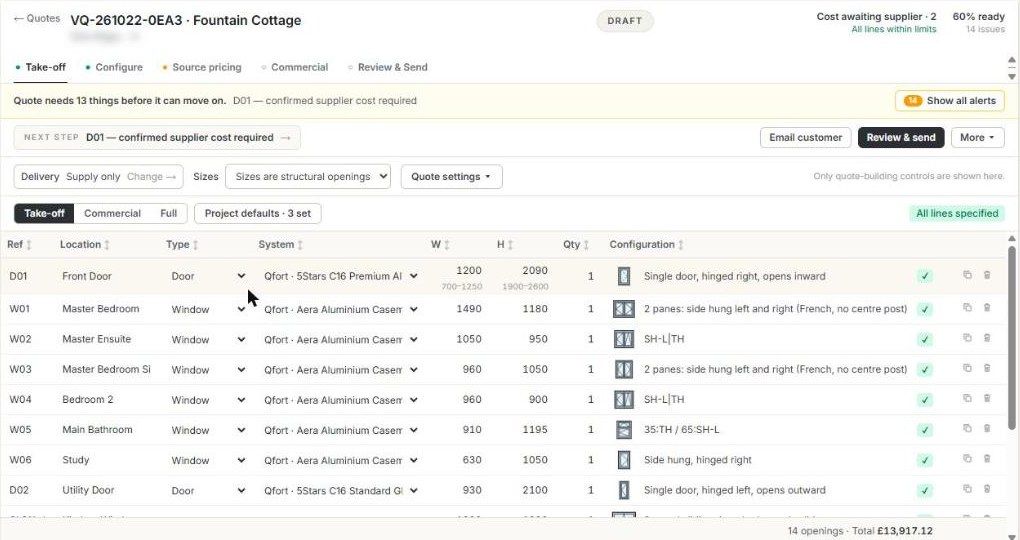1020x540 pixels.
Task: Delete the W06 Study line
Action: [987, 458]
